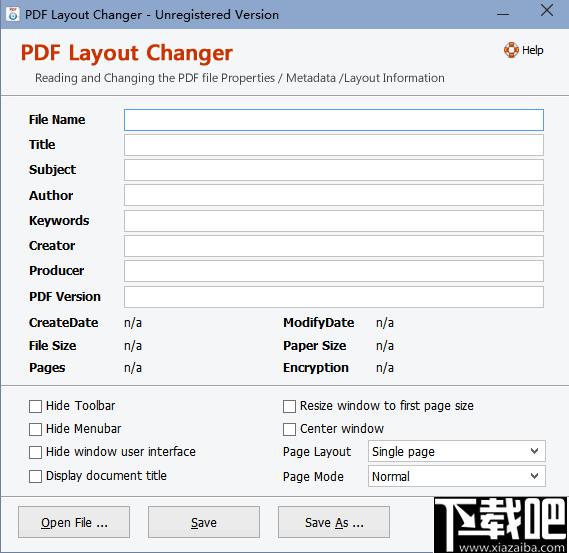The image size is (569, 553).
Task: Toggle the Center window checkbox
Action: tap(289, 429)
